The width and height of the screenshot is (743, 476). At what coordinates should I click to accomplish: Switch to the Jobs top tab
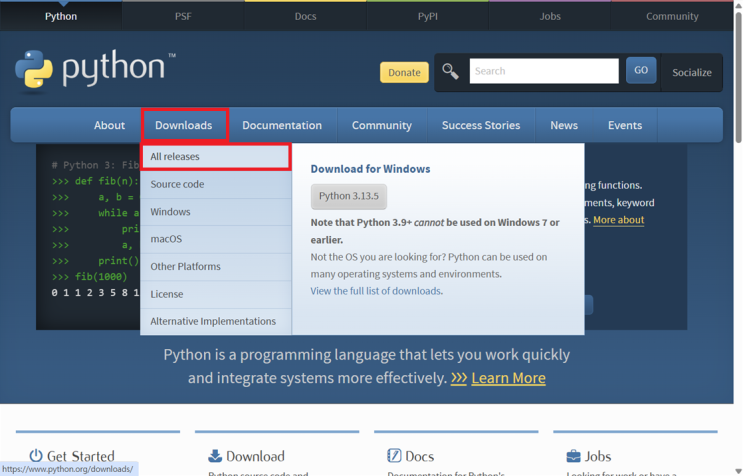click(x=550, y=16)
